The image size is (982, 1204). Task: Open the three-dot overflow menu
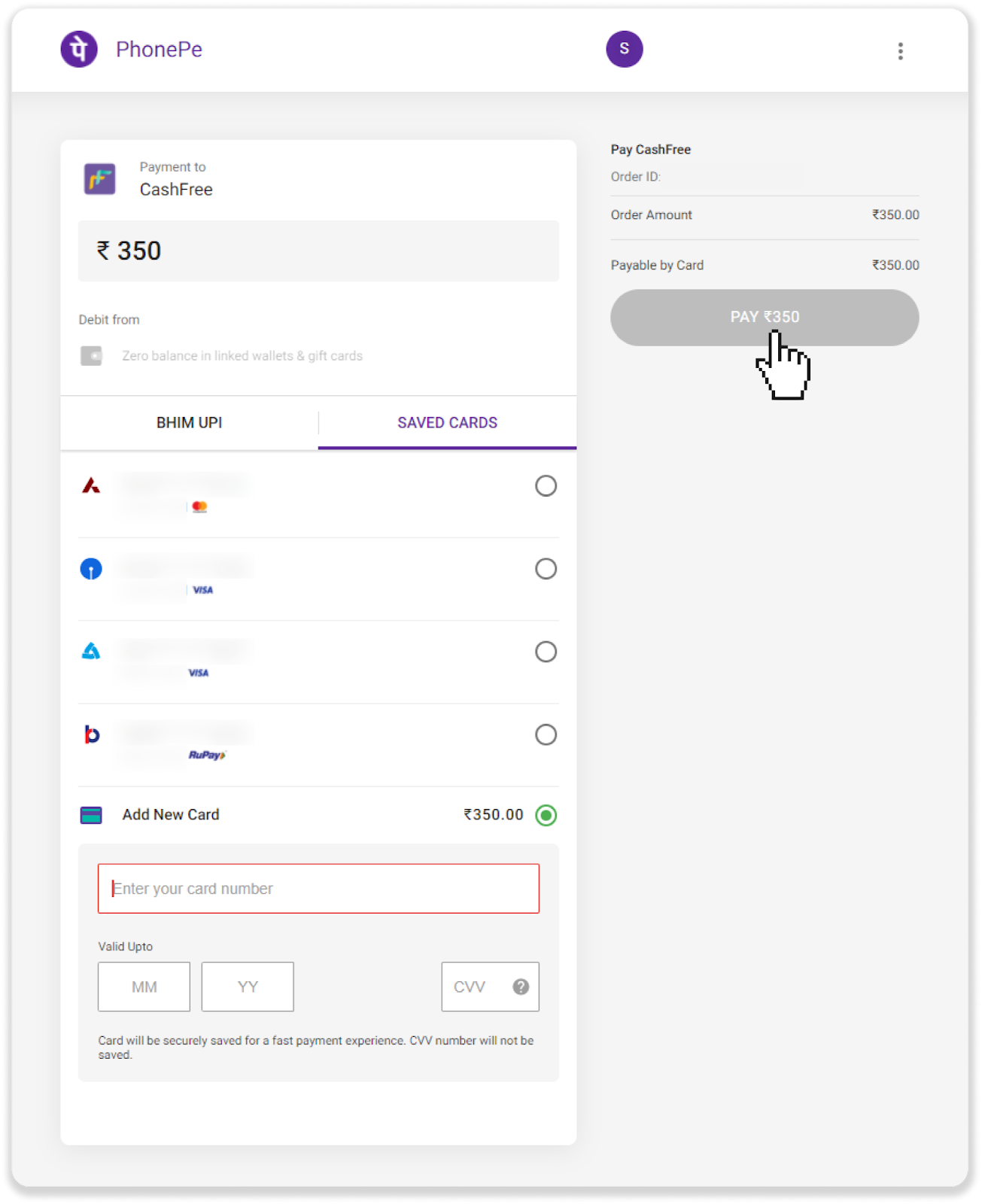[900, 51]
